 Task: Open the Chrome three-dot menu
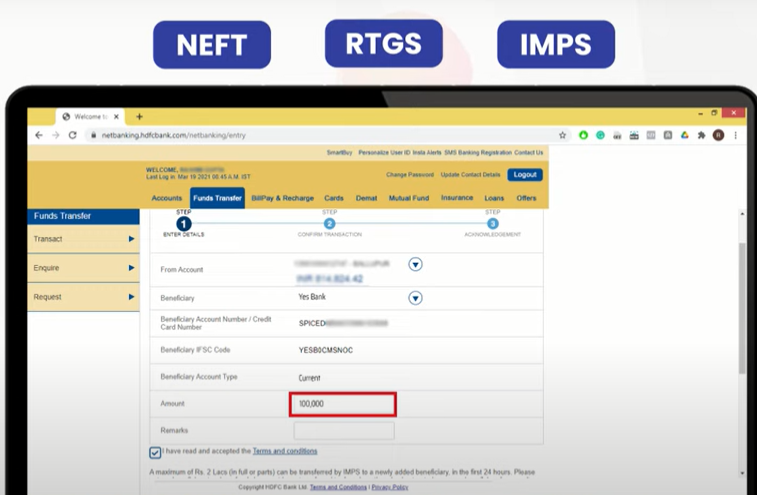pyautogui.click(x=736, y=135)
